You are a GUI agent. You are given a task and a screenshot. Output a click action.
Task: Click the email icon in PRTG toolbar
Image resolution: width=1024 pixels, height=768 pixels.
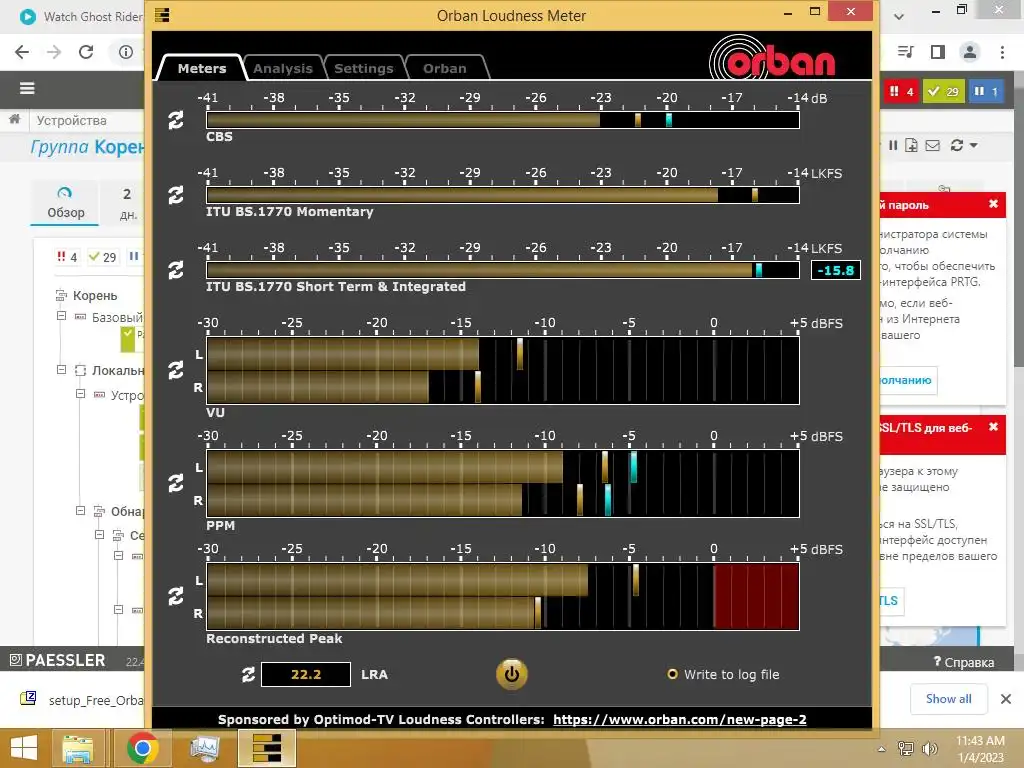(933, 146)
